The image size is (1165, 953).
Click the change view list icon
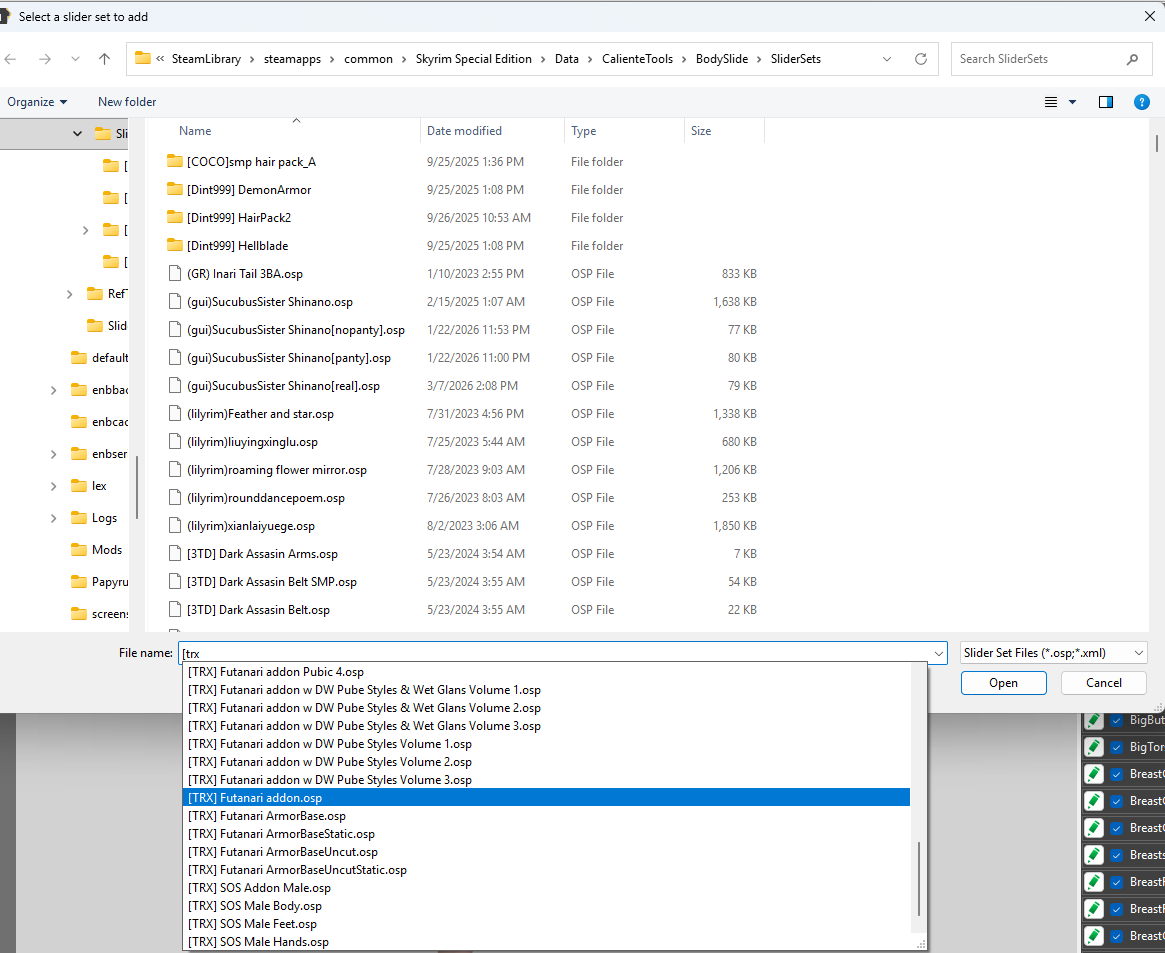point(1051,102)
